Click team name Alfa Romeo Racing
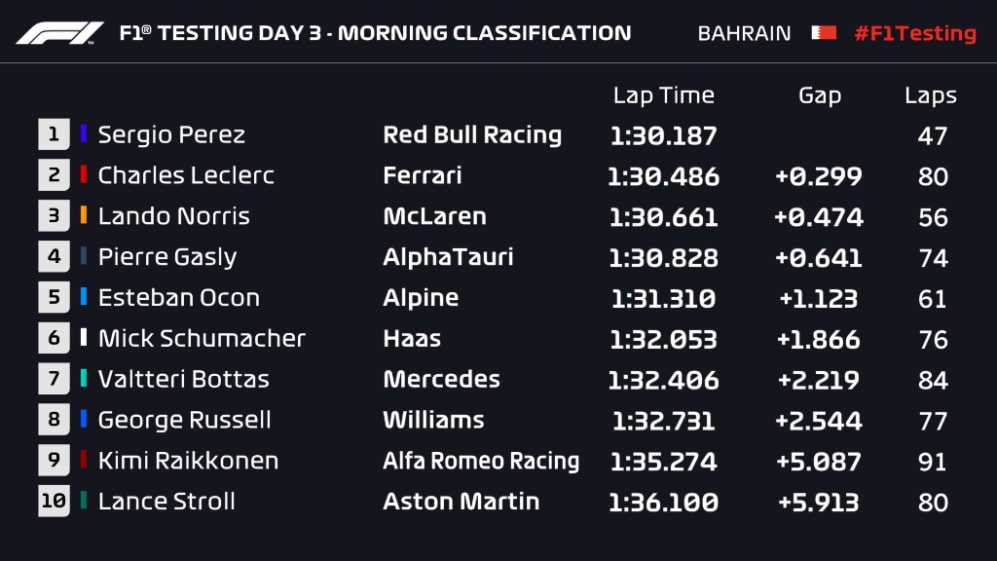The height and width of the screenshot is (561, 997). click(481, 461)
